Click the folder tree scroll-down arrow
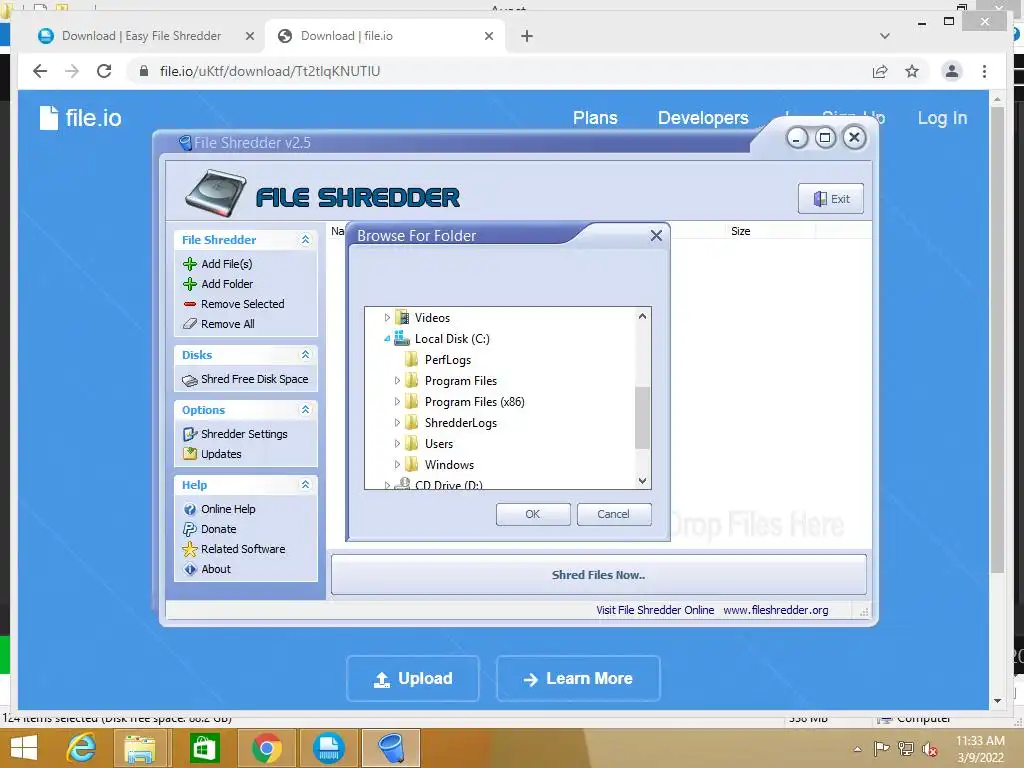1024x768 pixels. click(x=643, y=481)
